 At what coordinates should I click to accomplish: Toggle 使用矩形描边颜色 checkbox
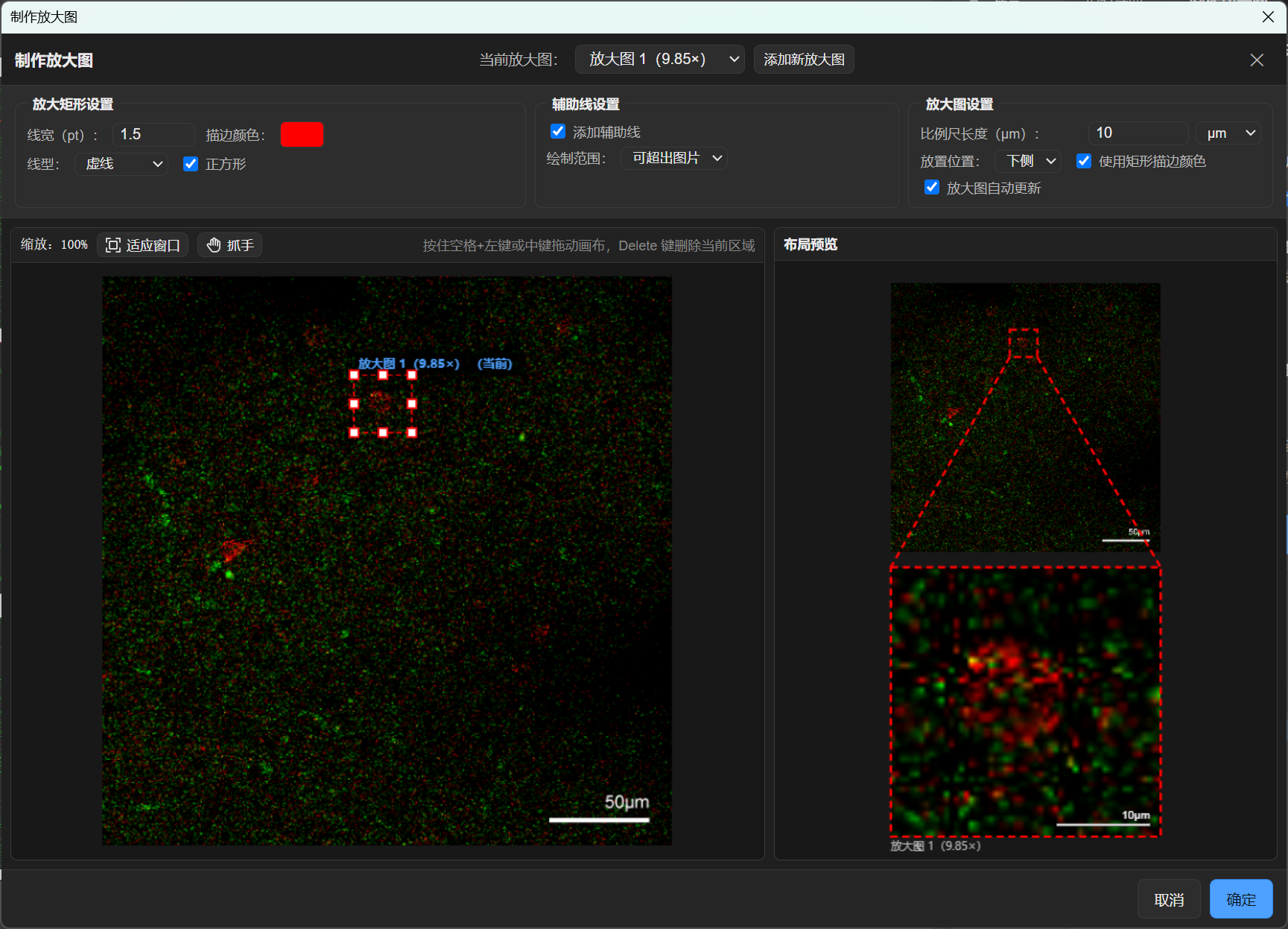(1084, 161)
